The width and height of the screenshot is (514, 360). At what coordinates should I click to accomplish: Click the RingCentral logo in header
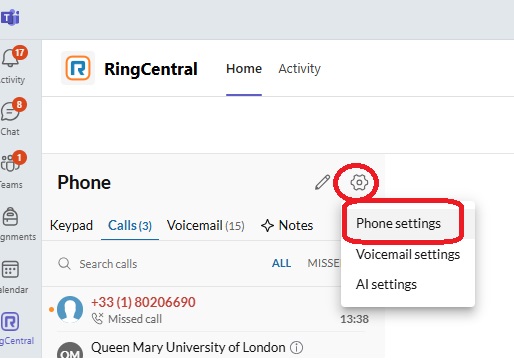[78, 68]
